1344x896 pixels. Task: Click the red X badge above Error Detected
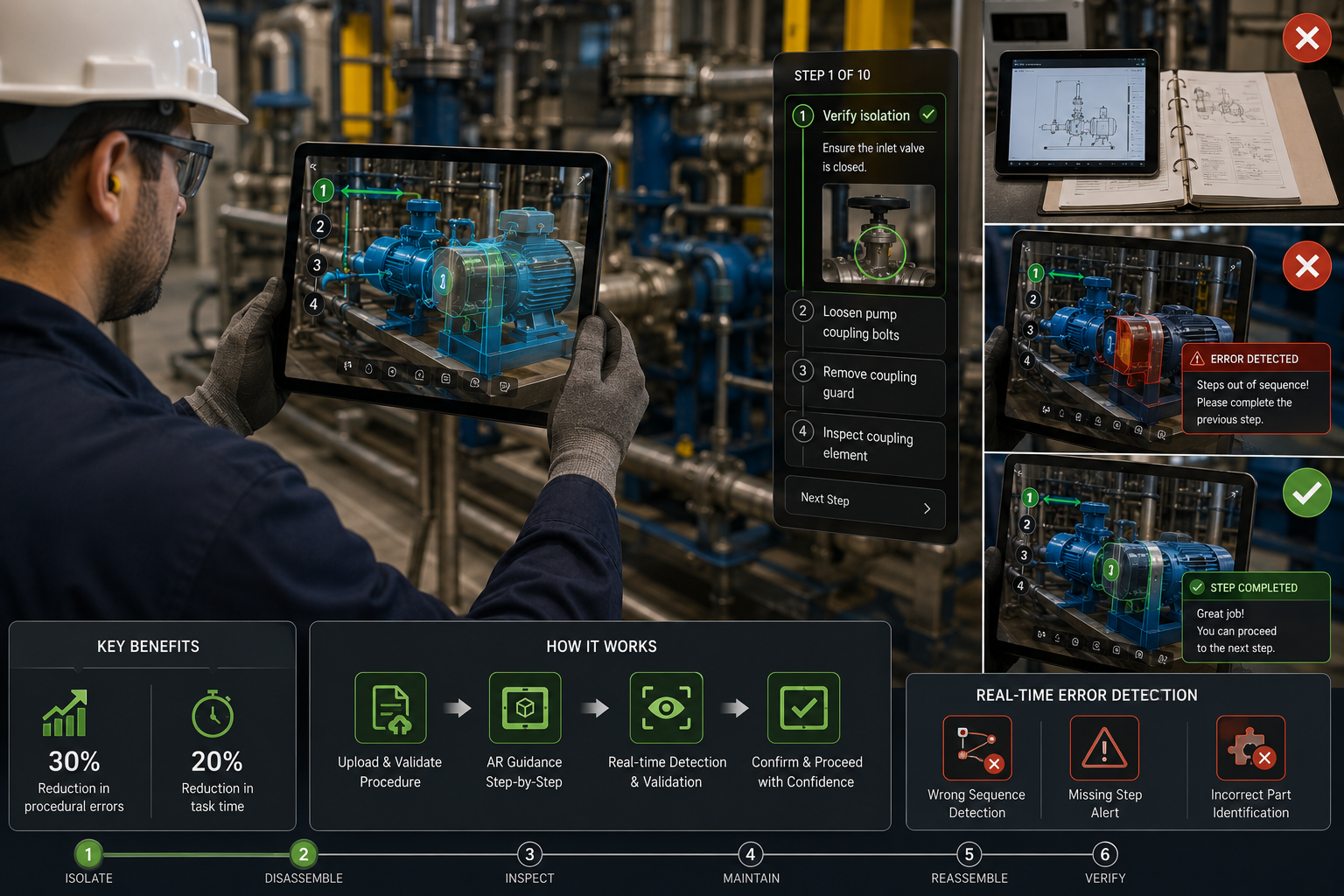point(1307,266)
